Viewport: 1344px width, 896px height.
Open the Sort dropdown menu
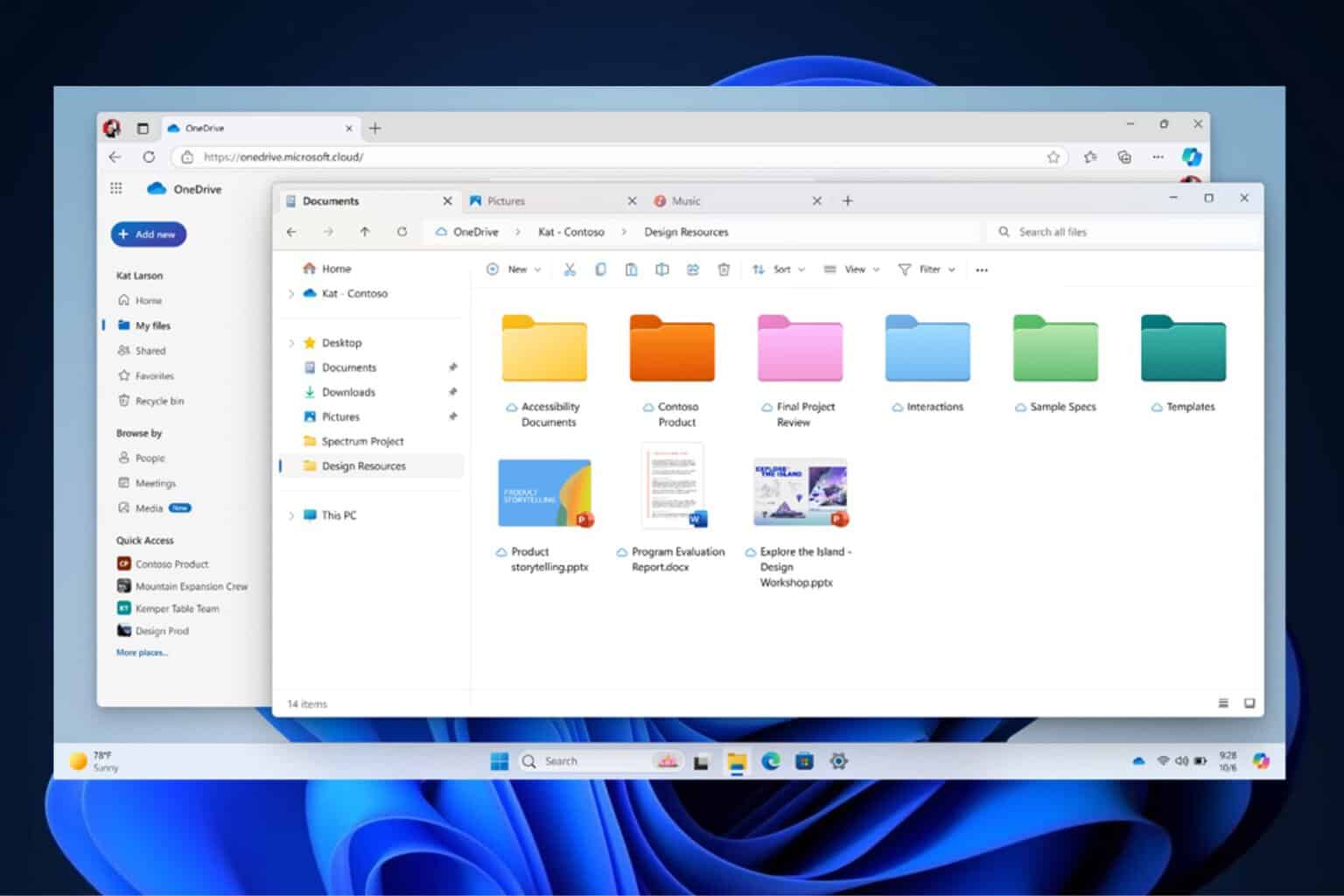(x=778, y=269)
